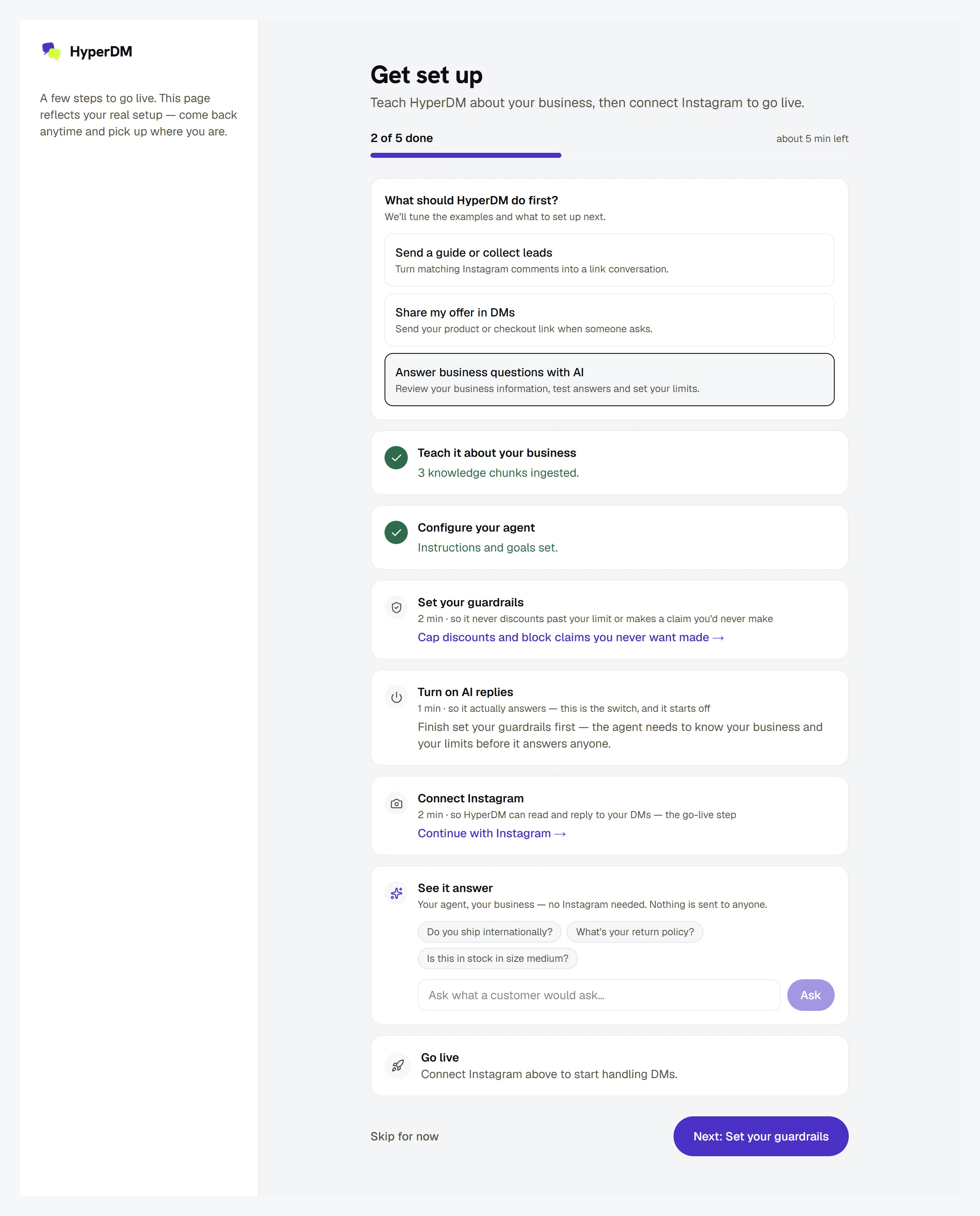
Task: Click the HyperDM brand name
Action: coord(100,51)
